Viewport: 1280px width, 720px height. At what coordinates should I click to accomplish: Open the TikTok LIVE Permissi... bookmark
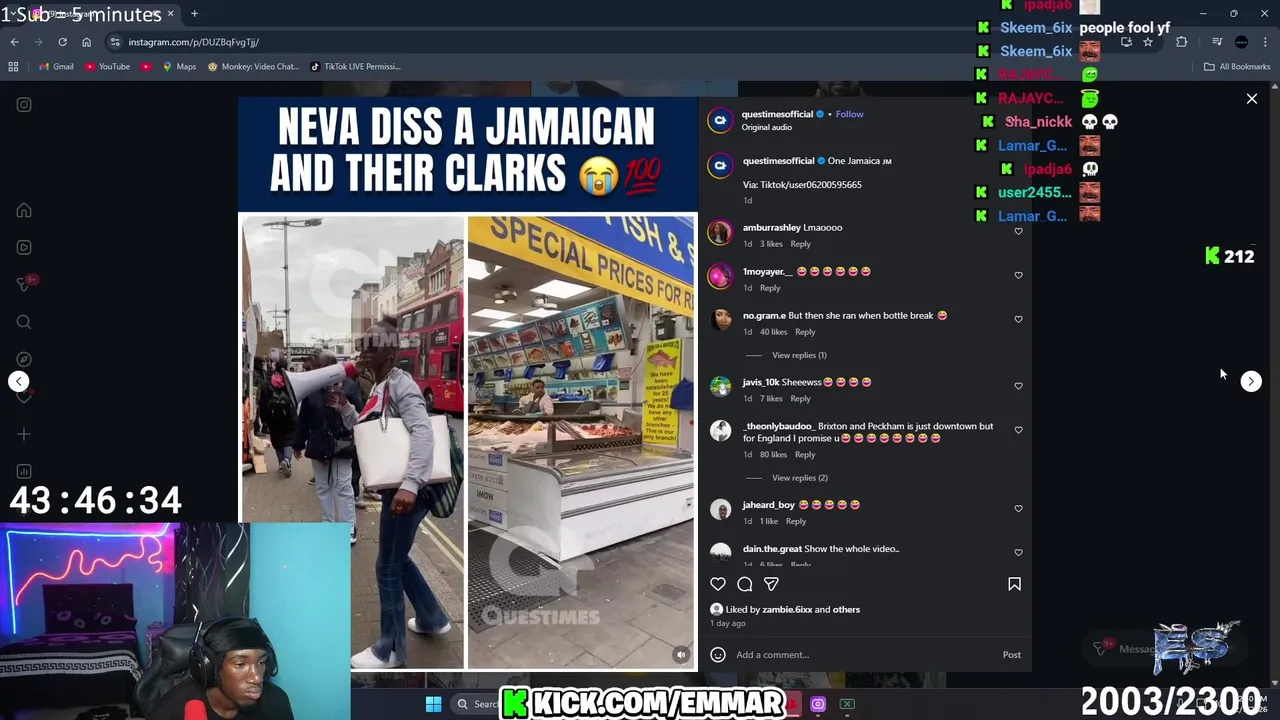click(355, 67)
